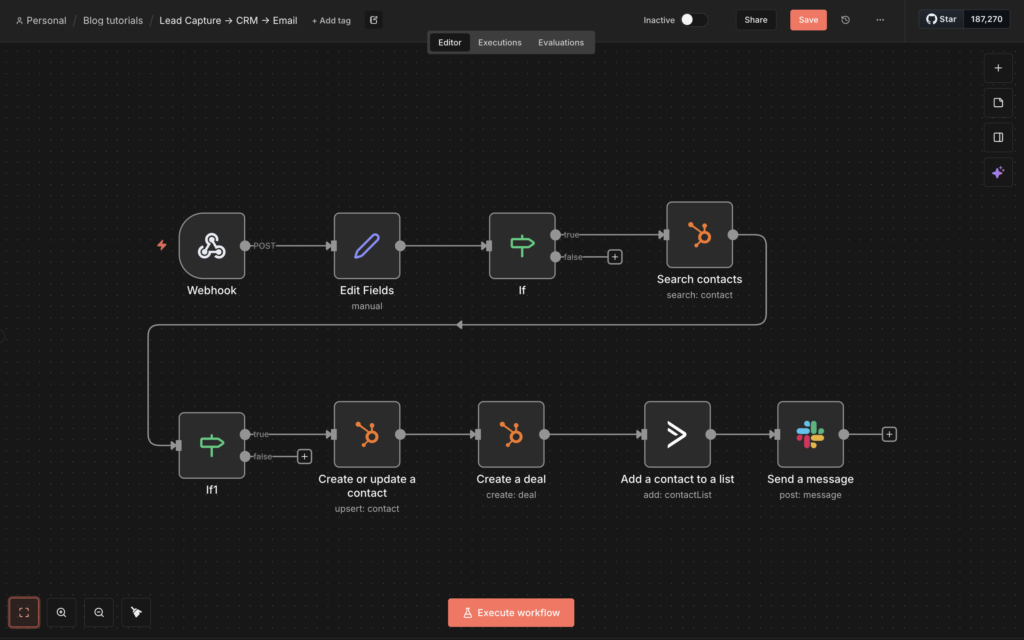
Task: Click the 'manual' label under Edit Fields
Action: 367,306
